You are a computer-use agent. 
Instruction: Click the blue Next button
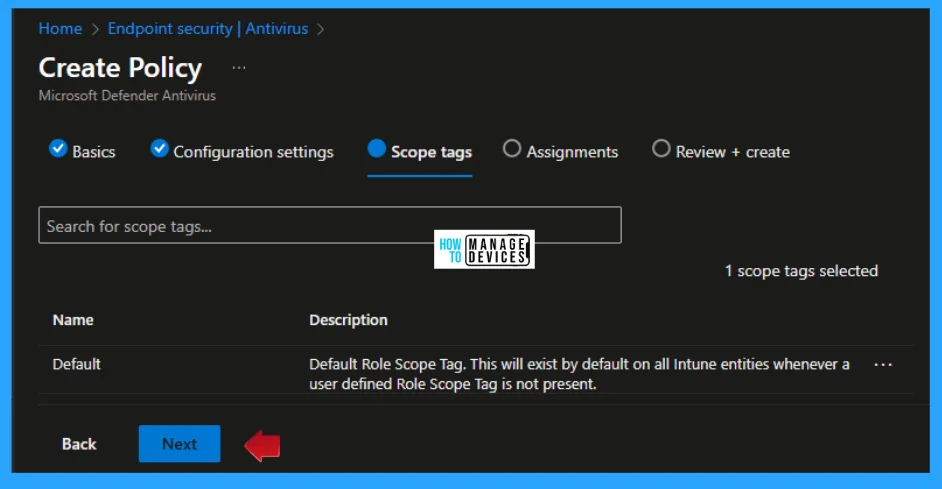[180, 444]
